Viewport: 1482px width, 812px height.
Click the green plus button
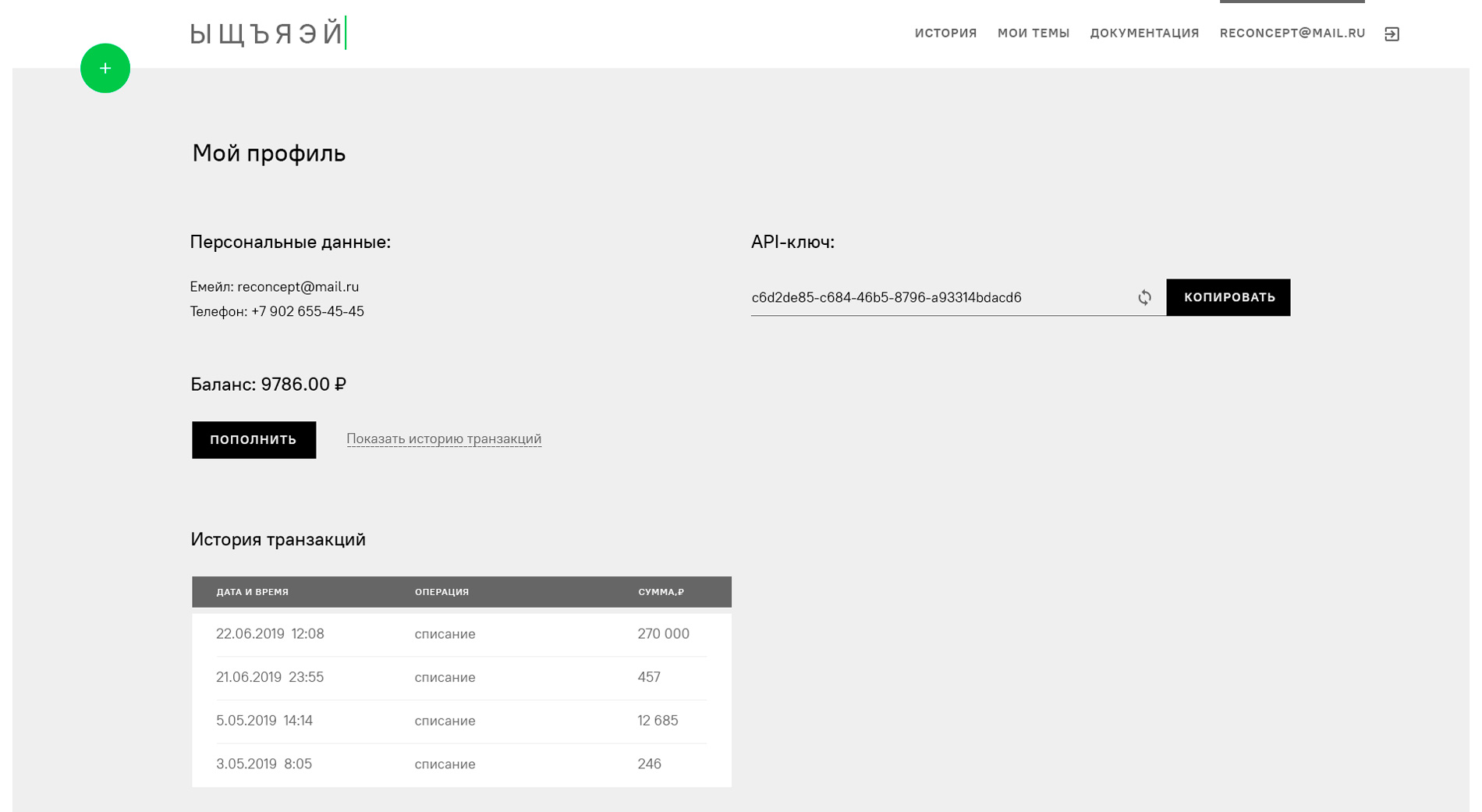(x=105, y=69)
